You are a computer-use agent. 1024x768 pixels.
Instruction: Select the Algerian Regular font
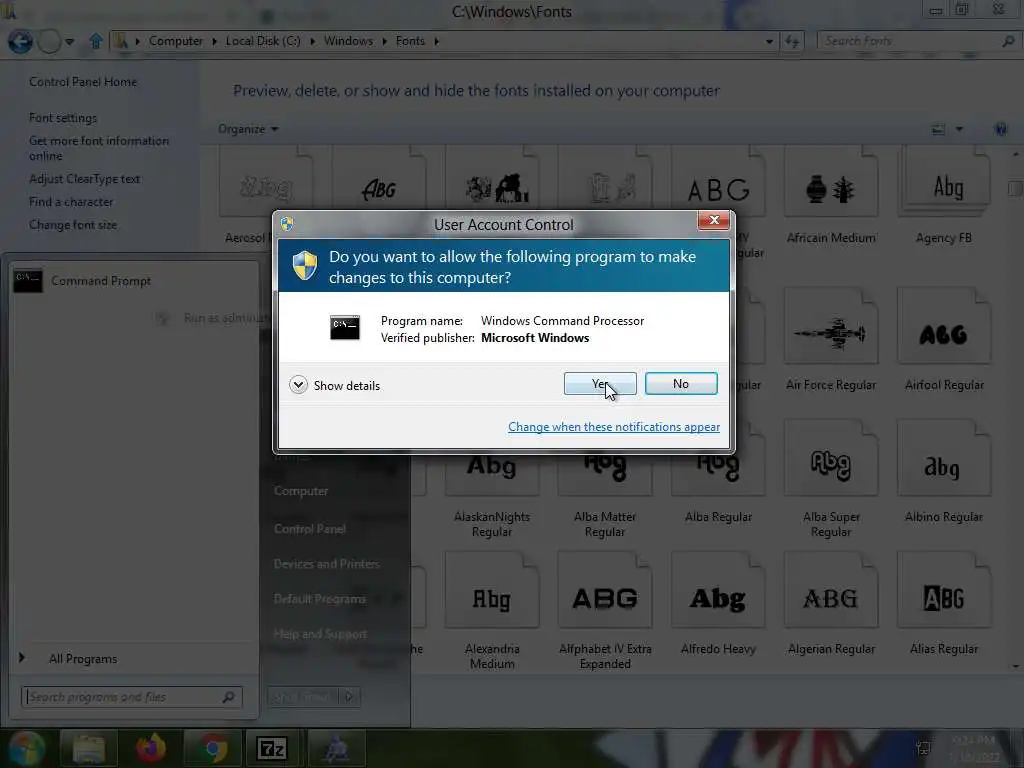coord(831,605)
